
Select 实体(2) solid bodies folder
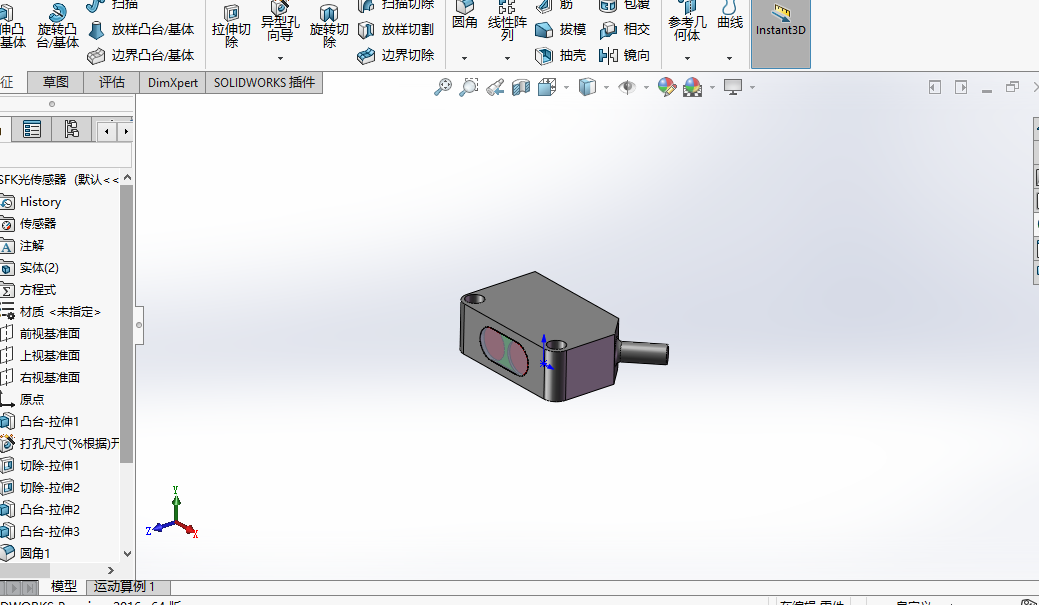39,268
